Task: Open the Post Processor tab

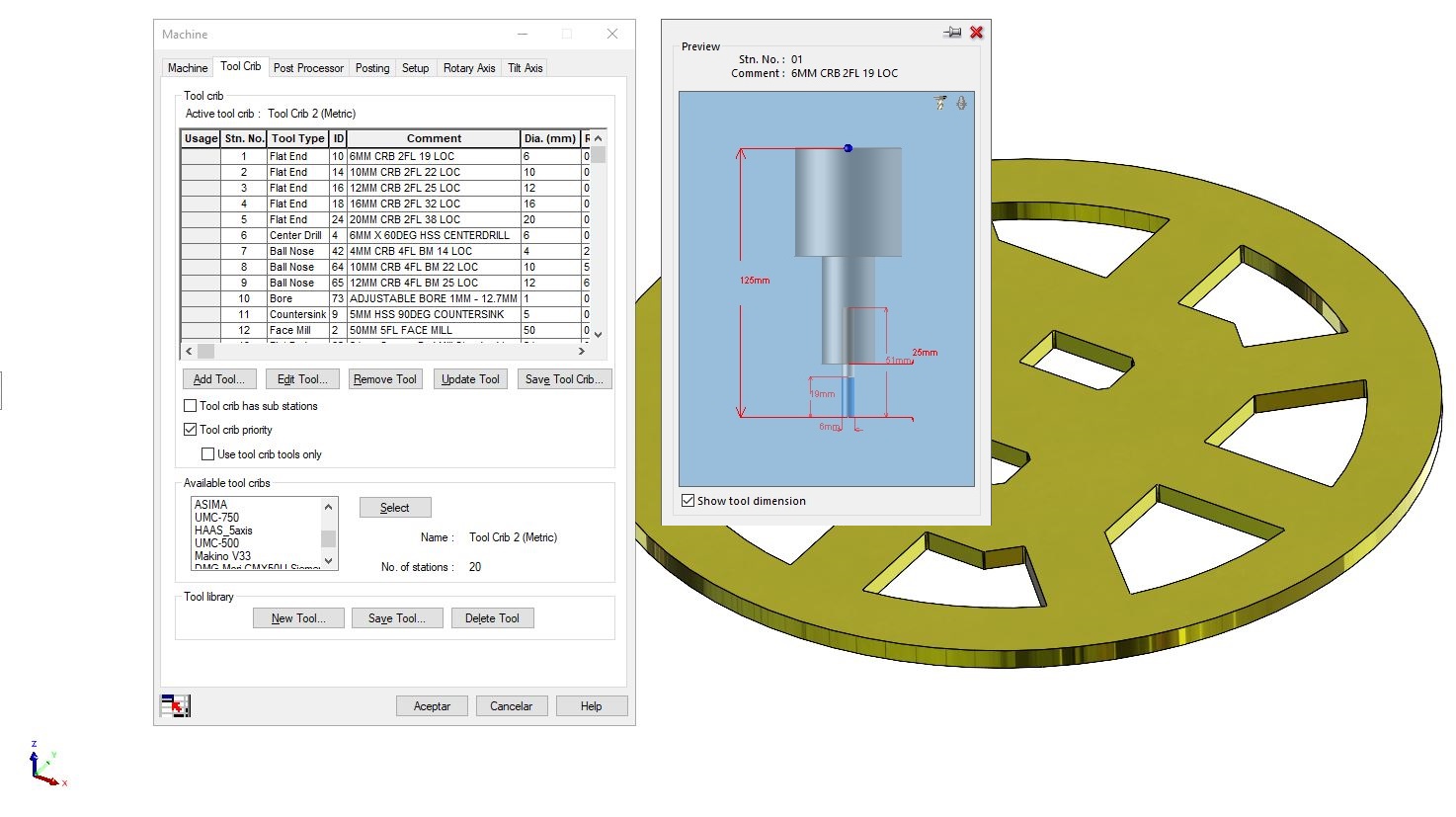Action: coord(308,68)
